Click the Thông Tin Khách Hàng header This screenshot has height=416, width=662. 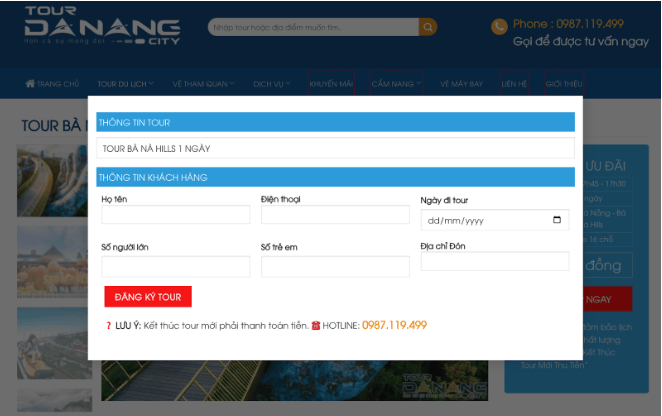point(335,177)
